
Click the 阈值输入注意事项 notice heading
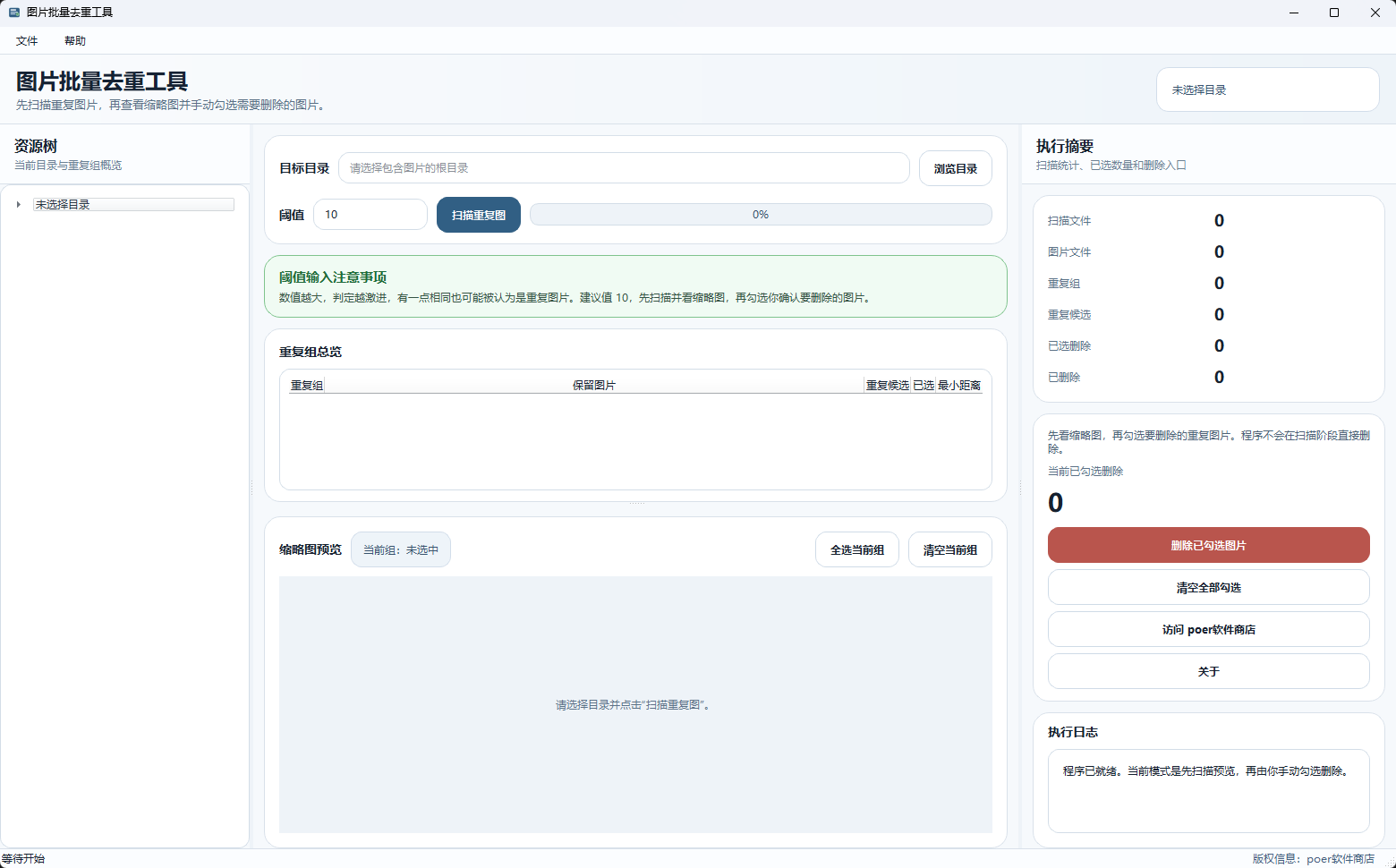pos(333,277)
